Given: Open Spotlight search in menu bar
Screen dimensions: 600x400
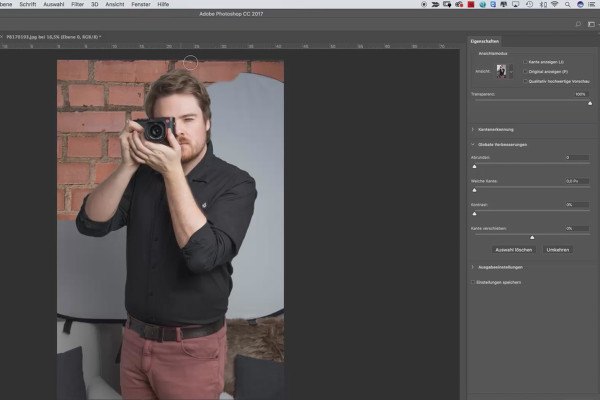Looking at the screenshot, I should point(567,4).
